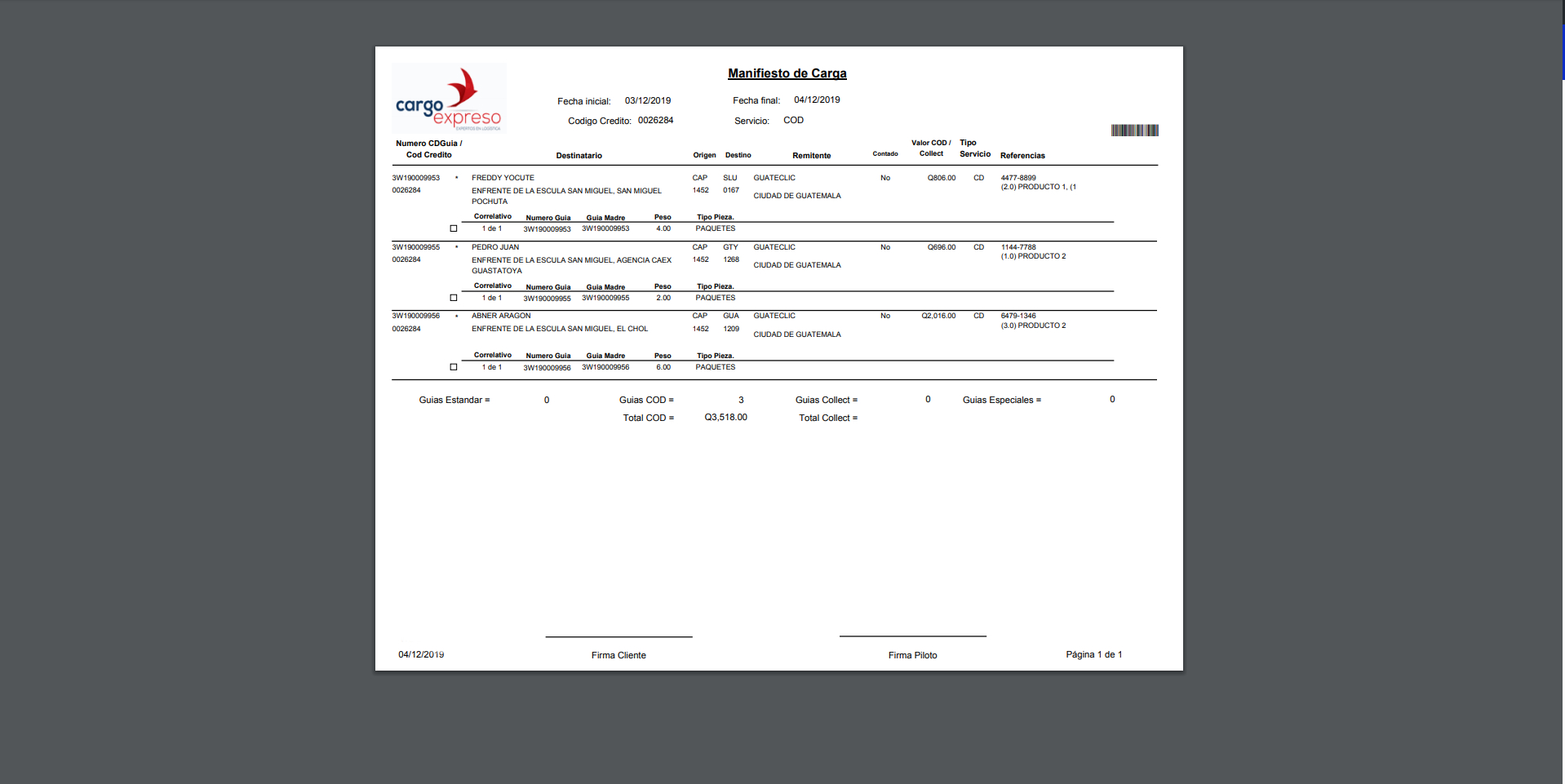The image size is (1565, 784).
Task: Tick the checkbox for guia 3W190009956
Action: (x=454, y=367)
